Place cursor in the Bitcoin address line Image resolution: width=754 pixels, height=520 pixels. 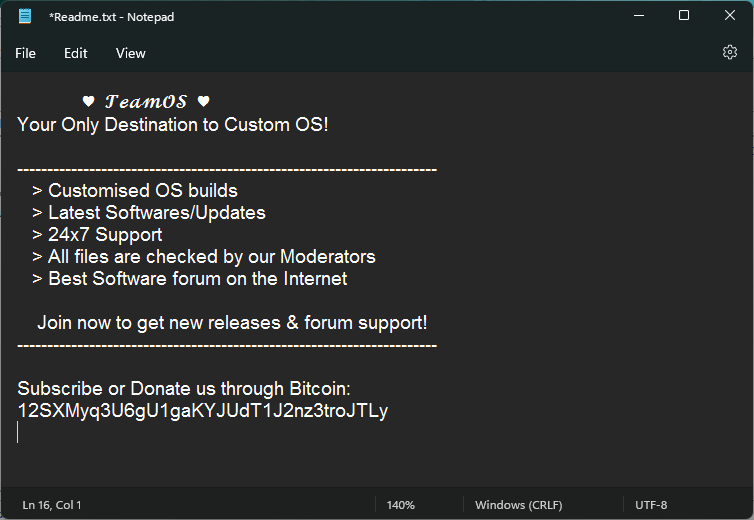203,411
